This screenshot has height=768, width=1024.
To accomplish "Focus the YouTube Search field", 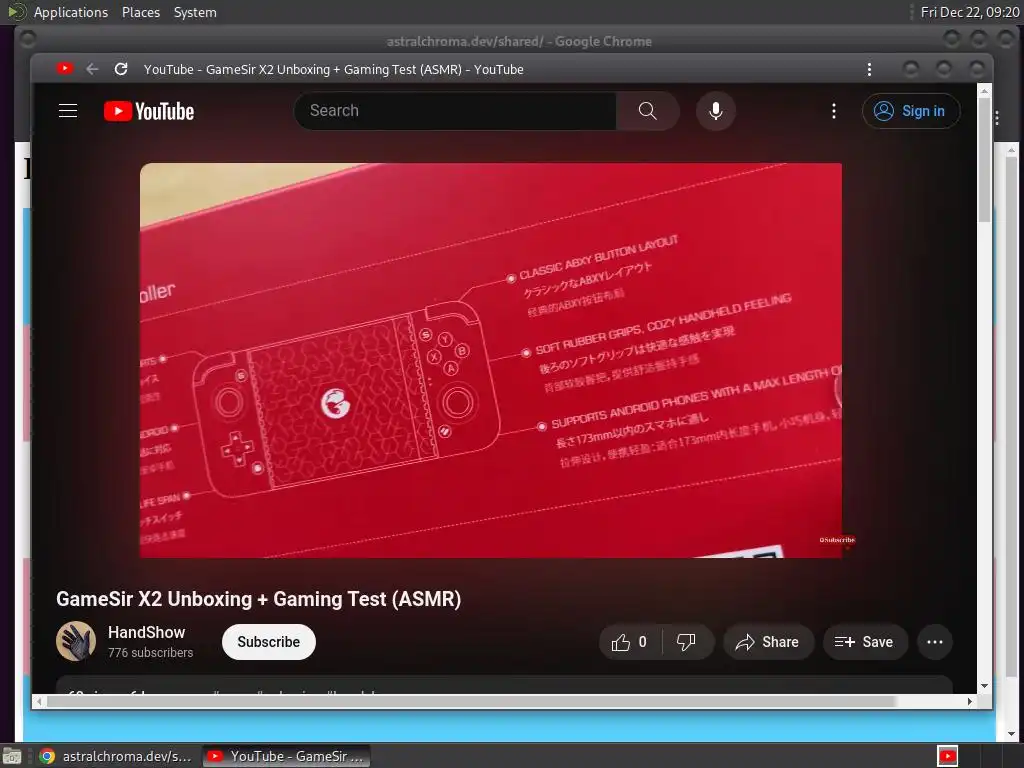I will 456,111.
